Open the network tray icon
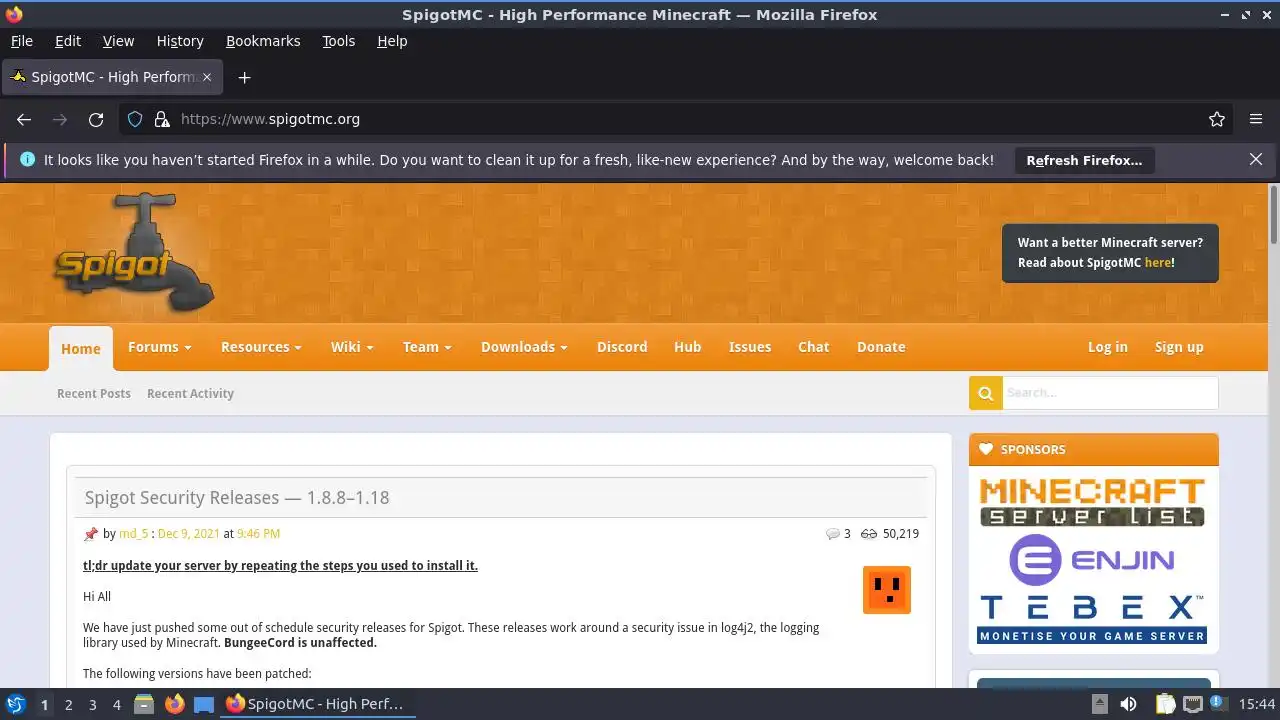The height and width of the screenshot is (720, 1280). point(1193,704)
